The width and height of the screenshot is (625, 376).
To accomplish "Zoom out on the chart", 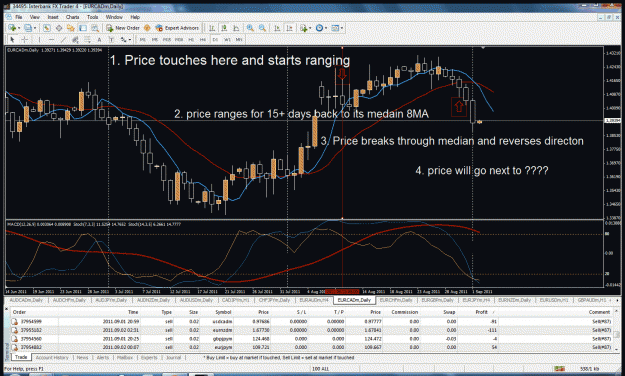I will click(262, 28).
